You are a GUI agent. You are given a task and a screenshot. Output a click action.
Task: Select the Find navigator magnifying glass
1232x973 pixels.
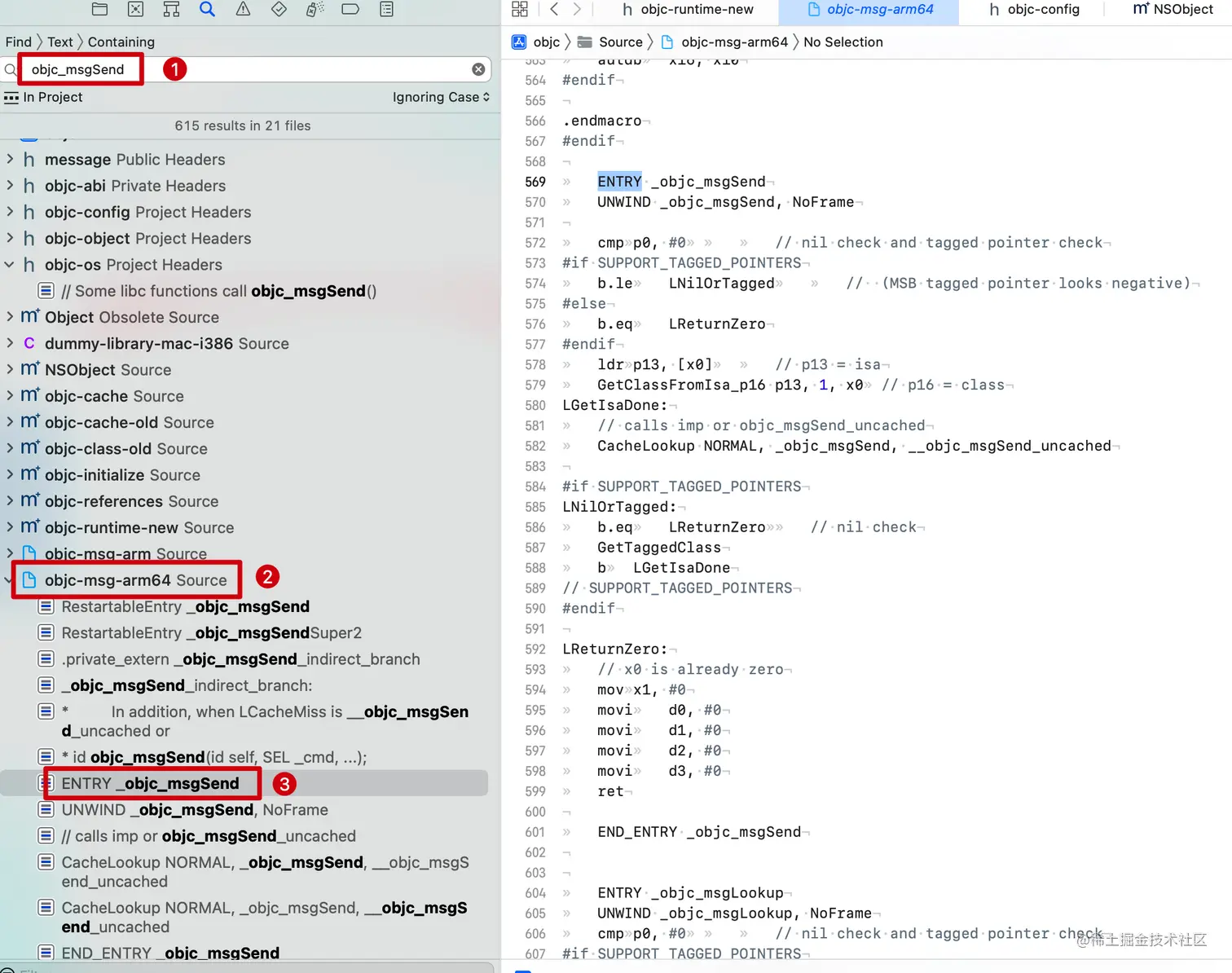[x=206, y=10]
